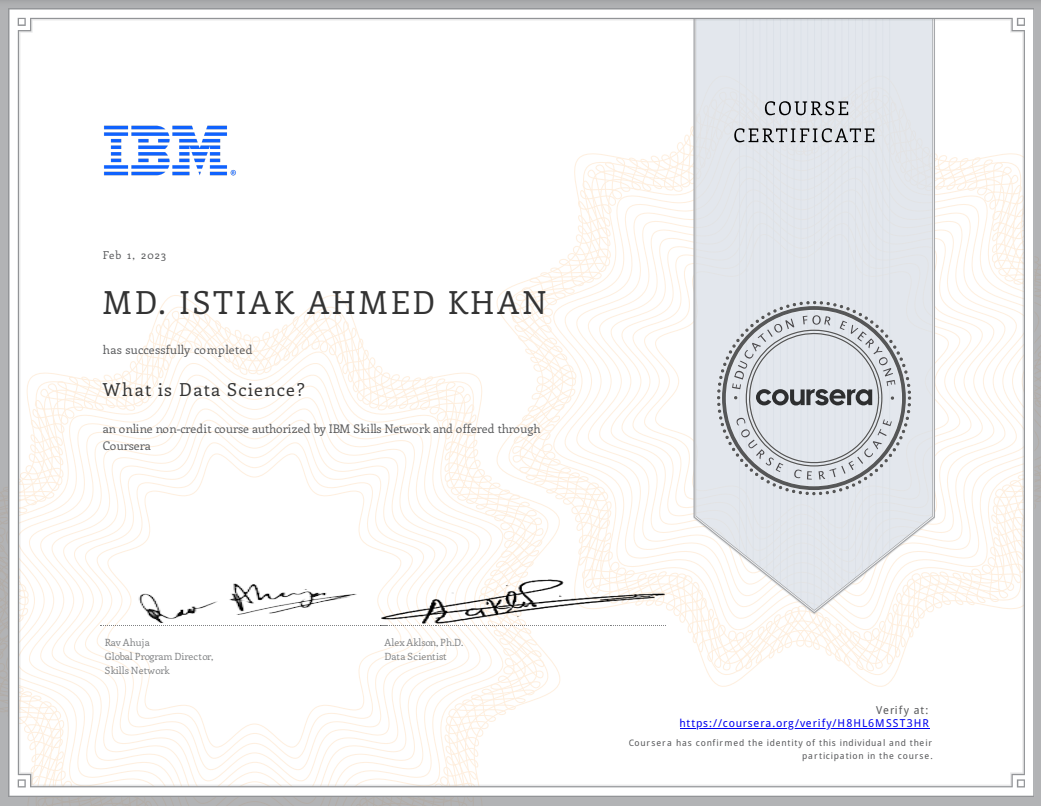Click the coursera wordmark inside the seal
Image resolution: width=1041 pixels, height=806 pixels.
click(813, 397)
